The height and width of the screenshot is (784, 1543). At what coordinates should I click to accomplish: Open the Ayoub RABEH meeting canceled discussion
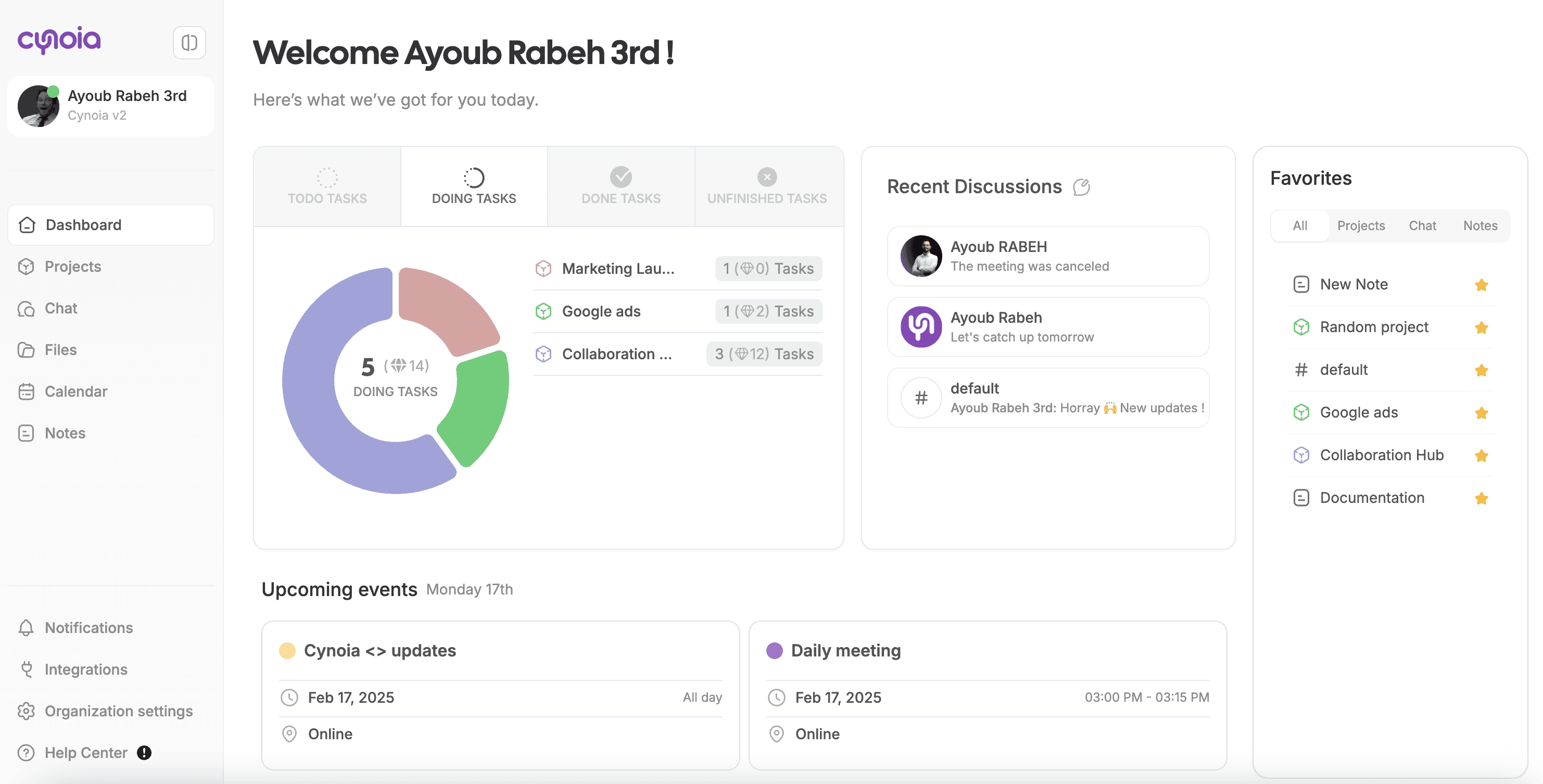click(1047, 256)
